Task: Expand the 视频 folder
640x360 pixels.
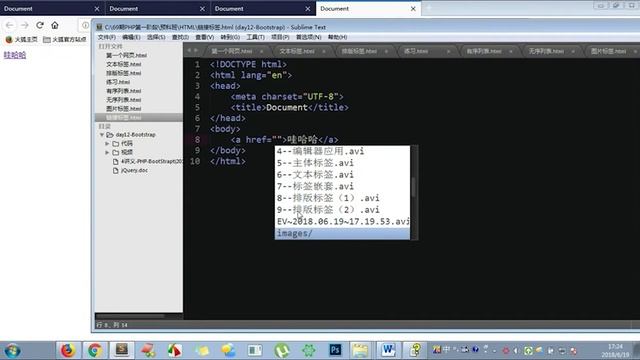Action: (x=107, y=152)
